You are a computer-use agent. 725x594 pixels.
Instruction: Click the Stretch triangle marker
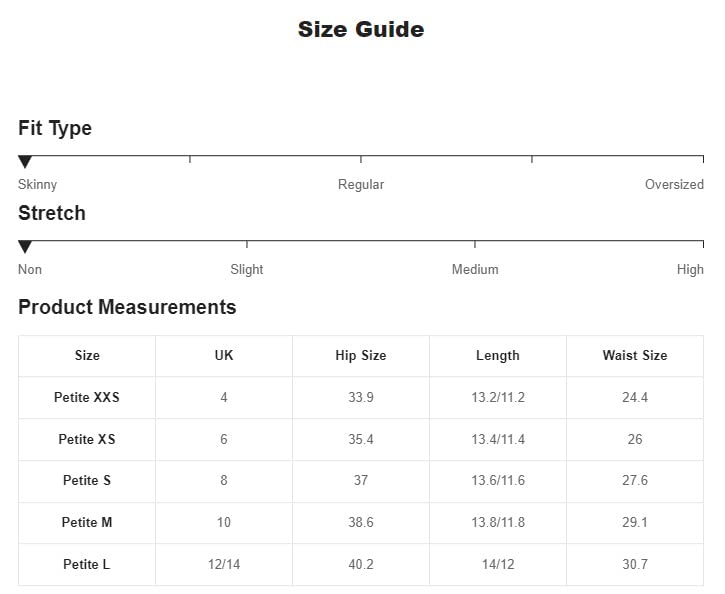pos(25,247)
